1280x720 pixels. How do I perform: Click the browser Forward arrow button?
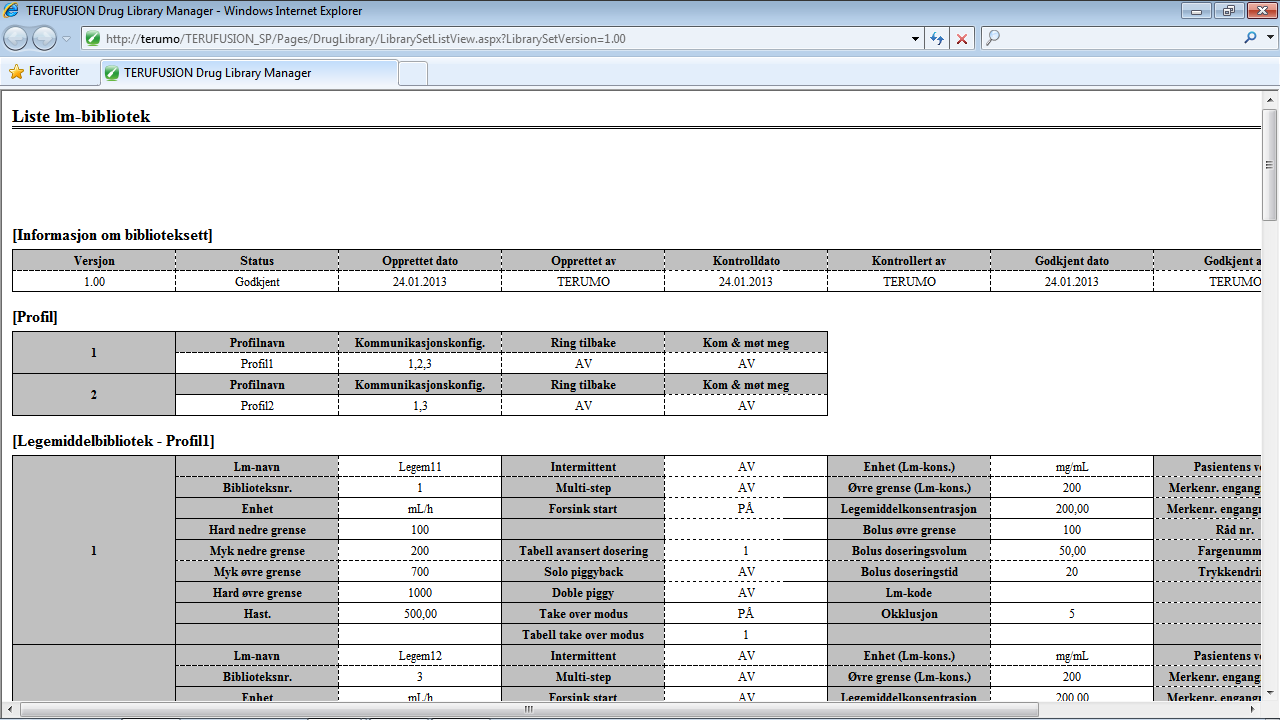coord(44,38)
